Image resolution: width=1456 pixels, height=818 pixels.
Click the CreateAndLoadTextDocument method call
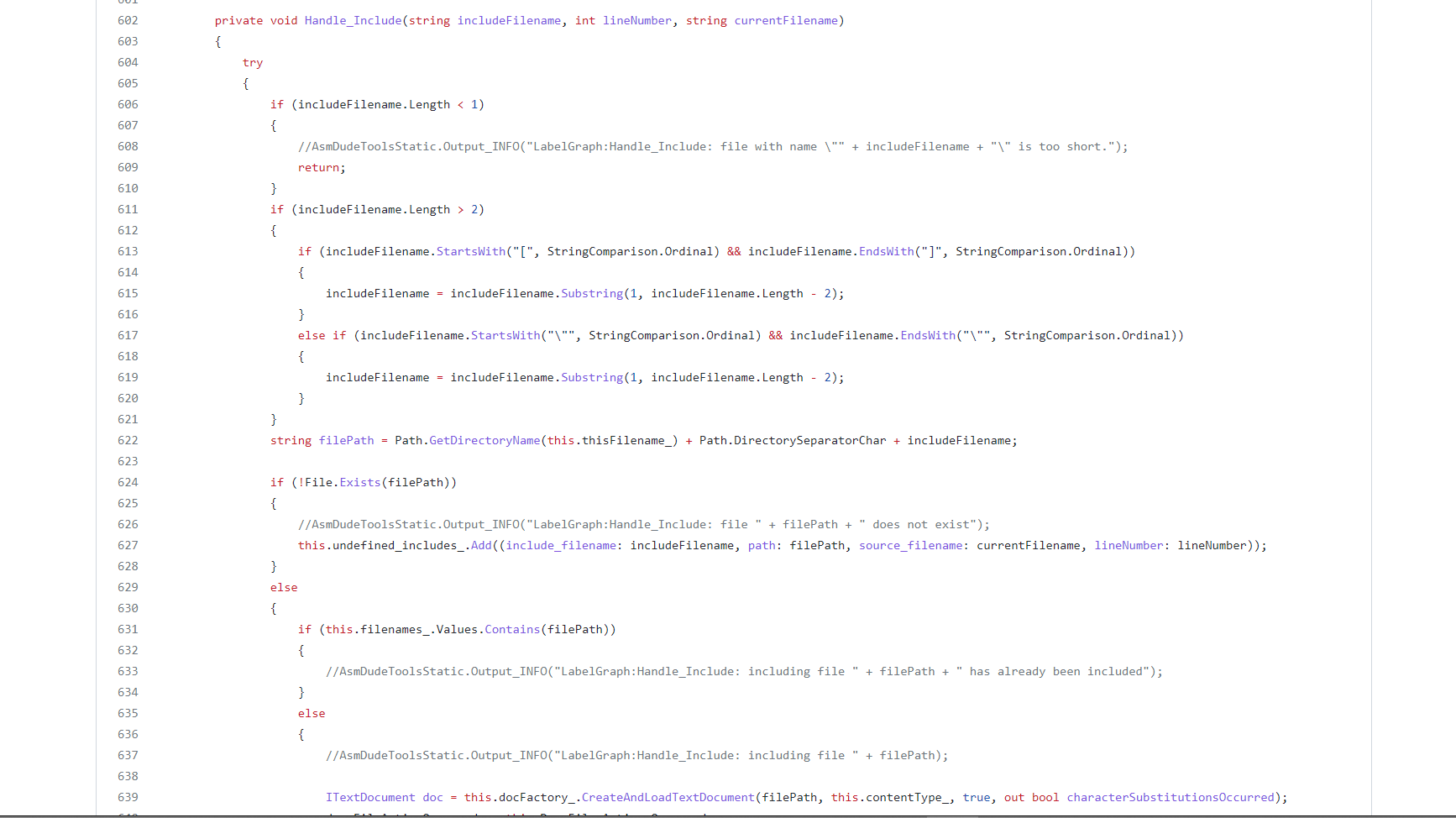coord(668,797)
